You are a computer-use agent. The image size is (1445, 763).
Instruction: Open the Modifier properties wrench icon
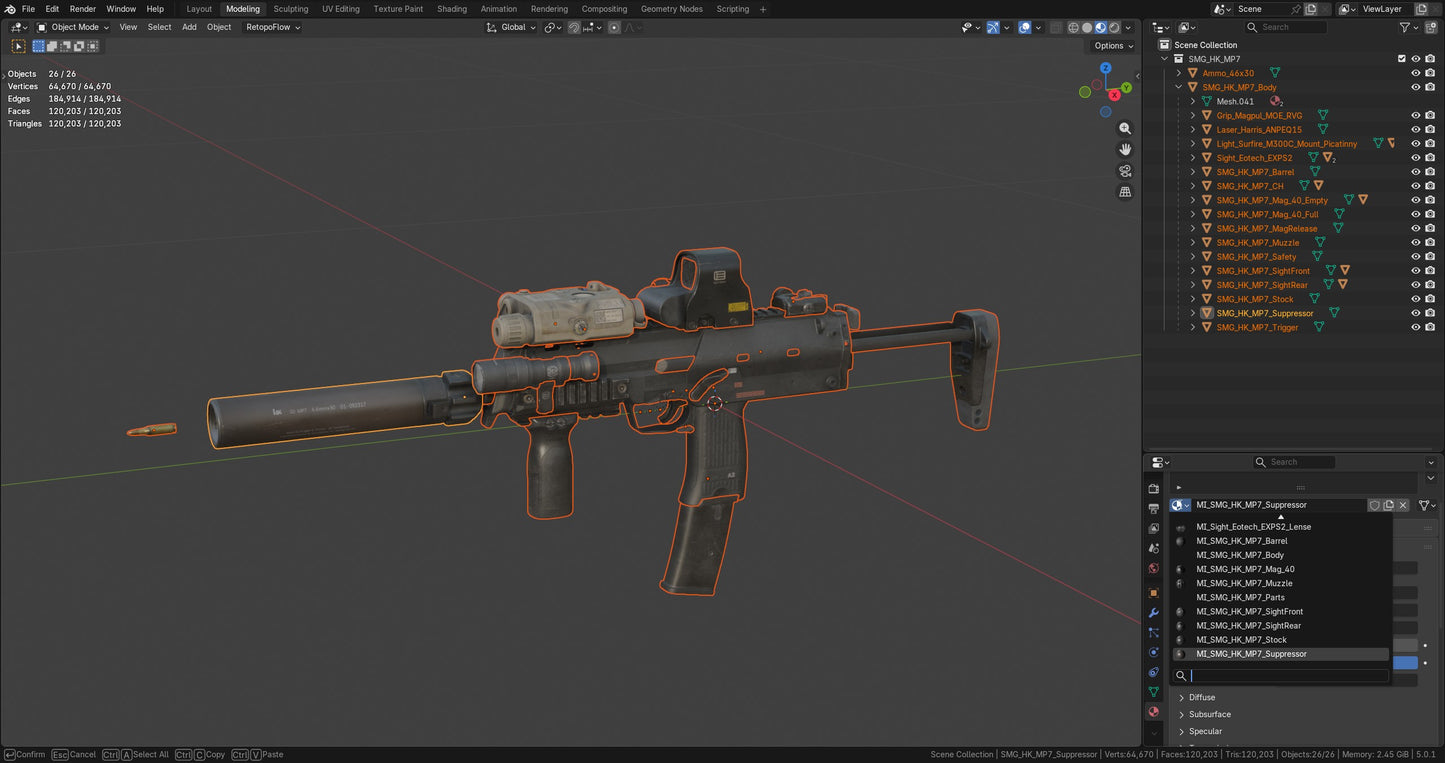coord(1153,612)
